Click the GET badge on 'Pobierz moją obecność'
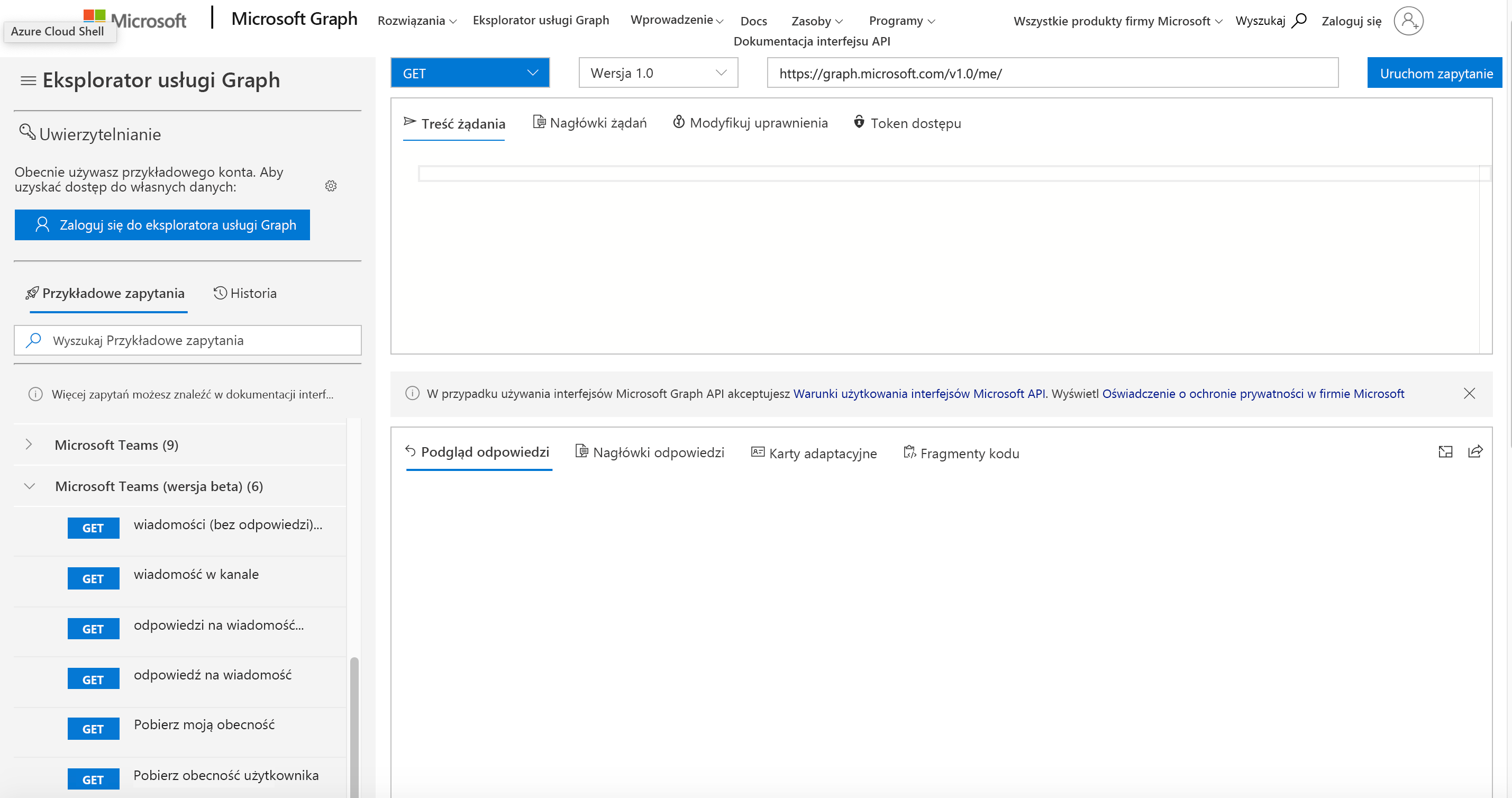 pos(93,728)
